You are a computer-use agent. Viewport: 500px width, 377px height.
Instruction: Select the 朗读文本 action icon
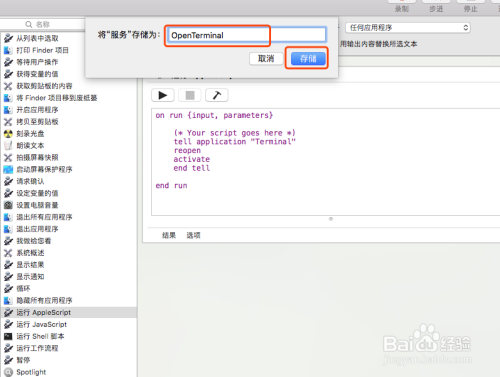8,146
